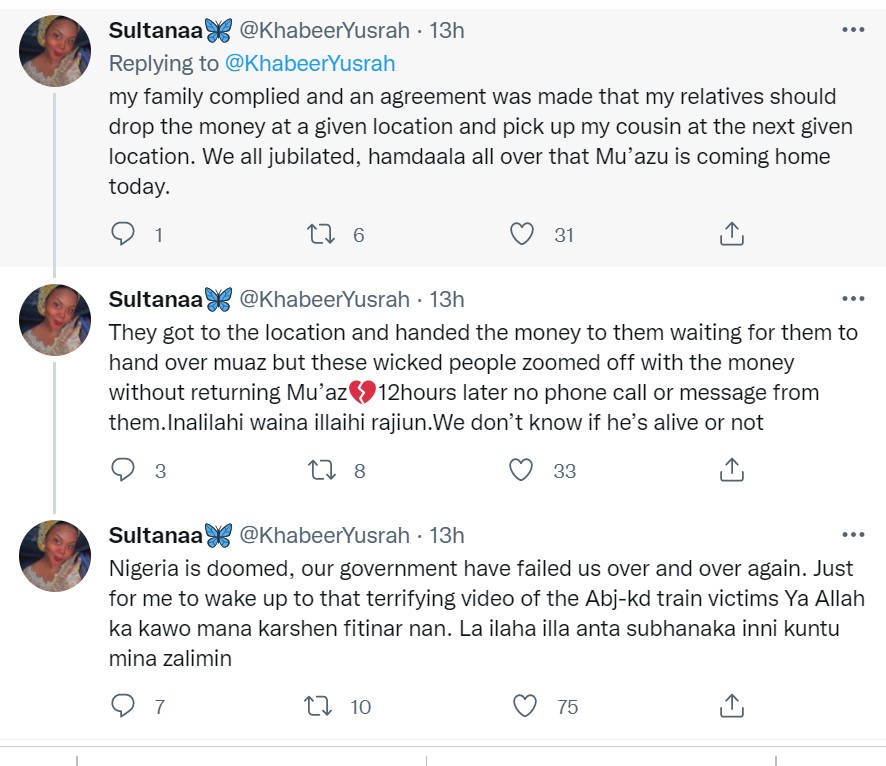The height and width of the screenshot is (766, 886).
Task: Reply to the tweet with 3 replies
Action: tap(123, 470)
